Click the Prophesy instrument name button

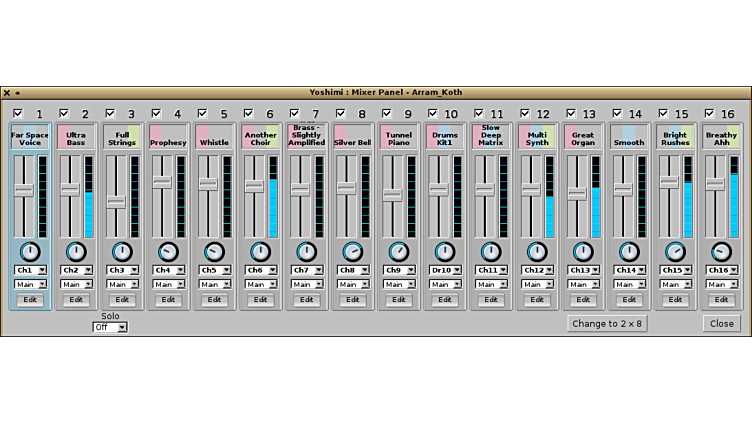(168, 139)
